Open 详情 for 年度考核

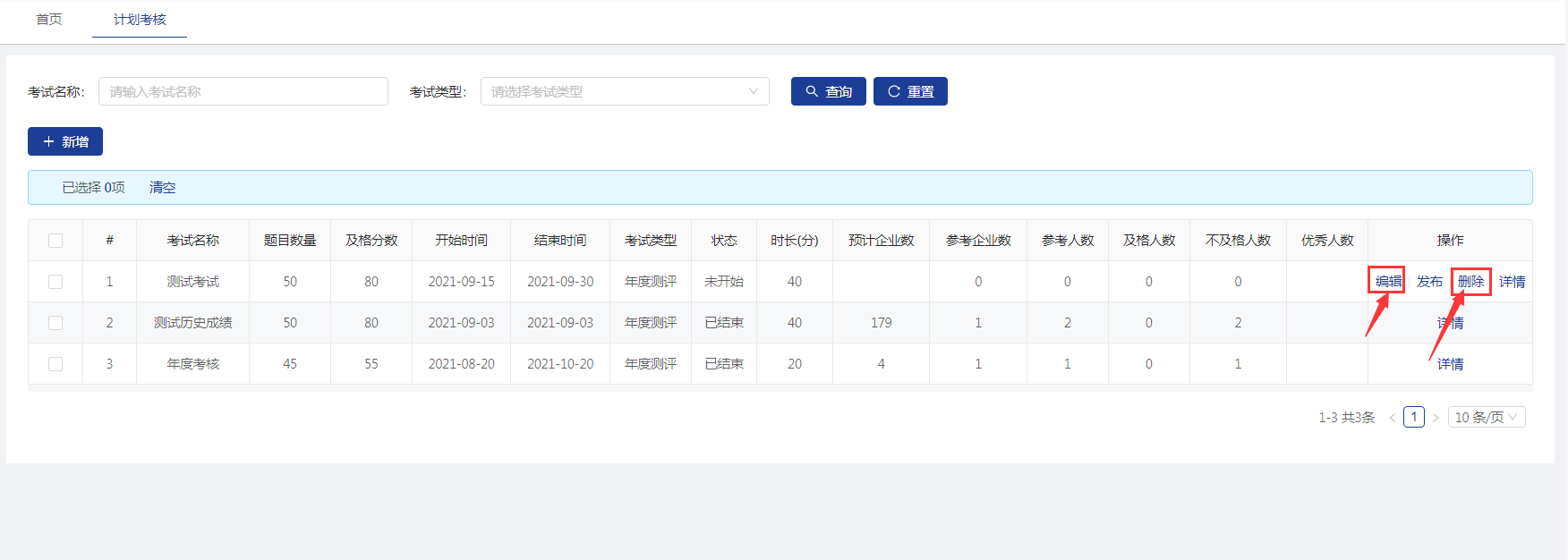pos(1450,364)
